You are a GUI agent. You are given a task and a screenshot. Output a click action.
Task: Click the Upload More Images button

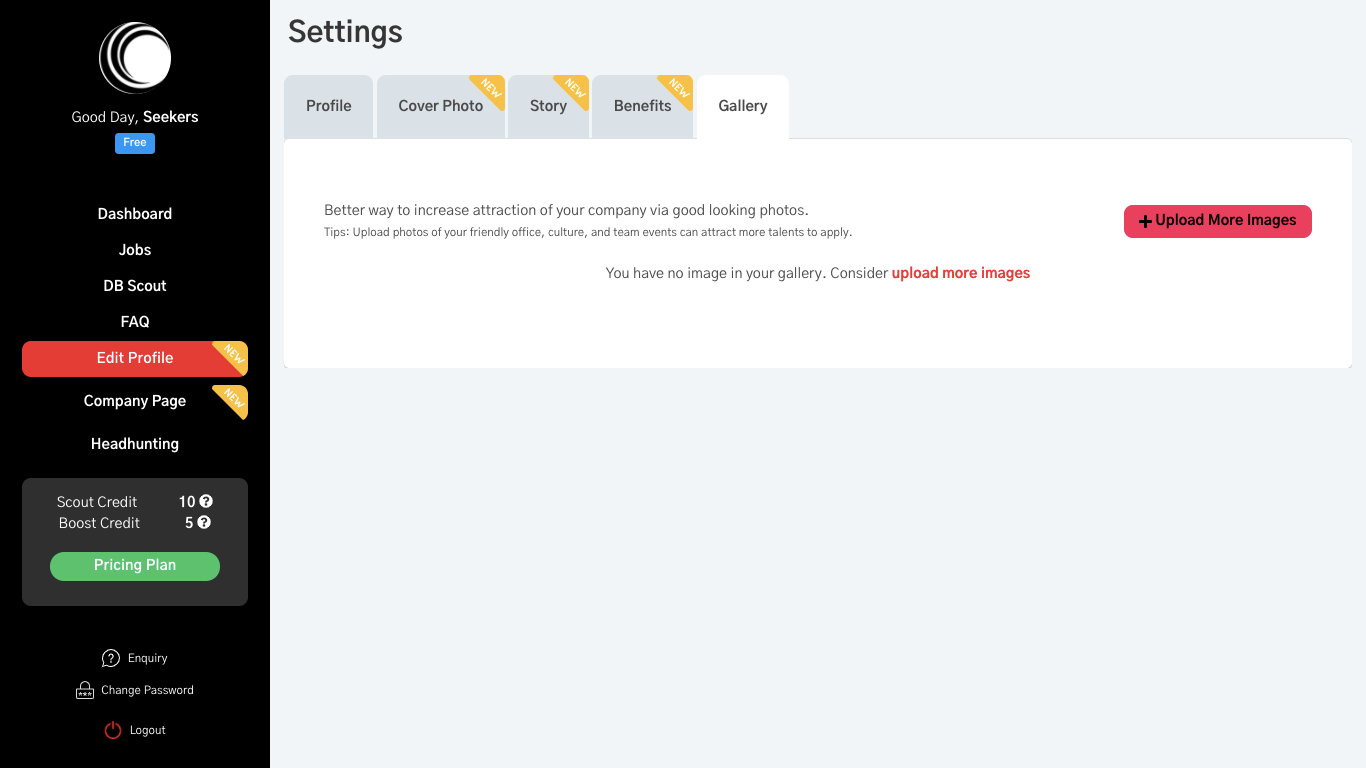pyautogui.click(x=1218, y=221)
